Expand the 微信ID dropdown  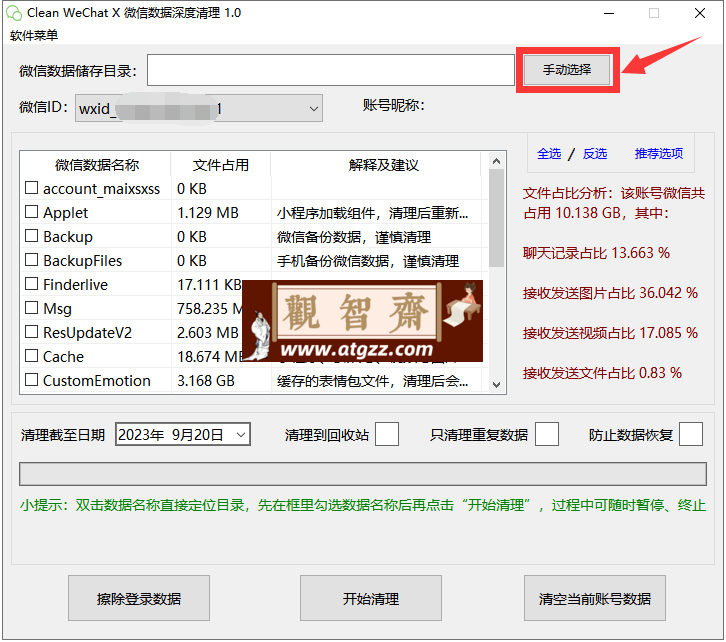[313, 109]
